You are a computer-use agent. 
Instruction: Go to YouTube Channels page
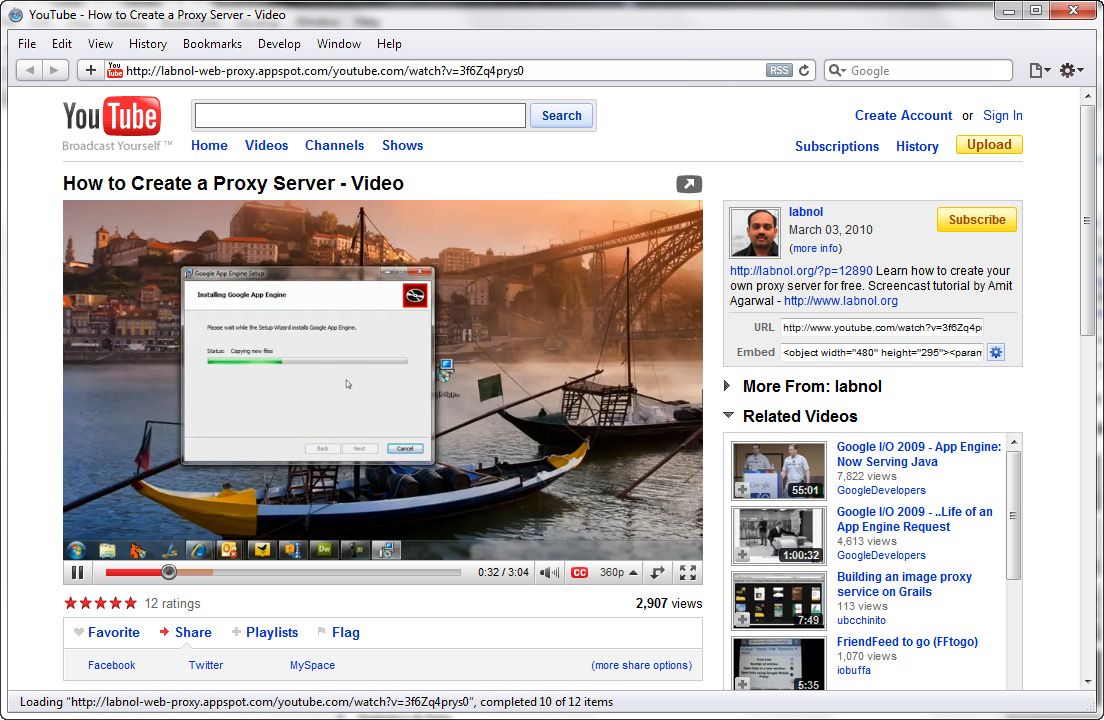click(x=334, y=146)
